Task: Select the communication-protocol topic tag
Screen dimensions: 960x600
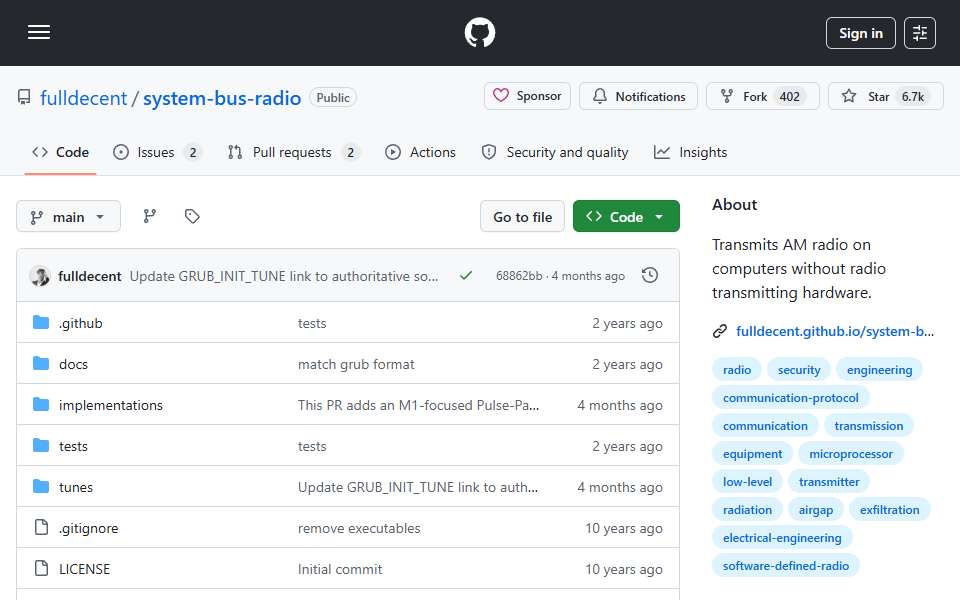Action: pyautogui.click(x=790, y=398)
